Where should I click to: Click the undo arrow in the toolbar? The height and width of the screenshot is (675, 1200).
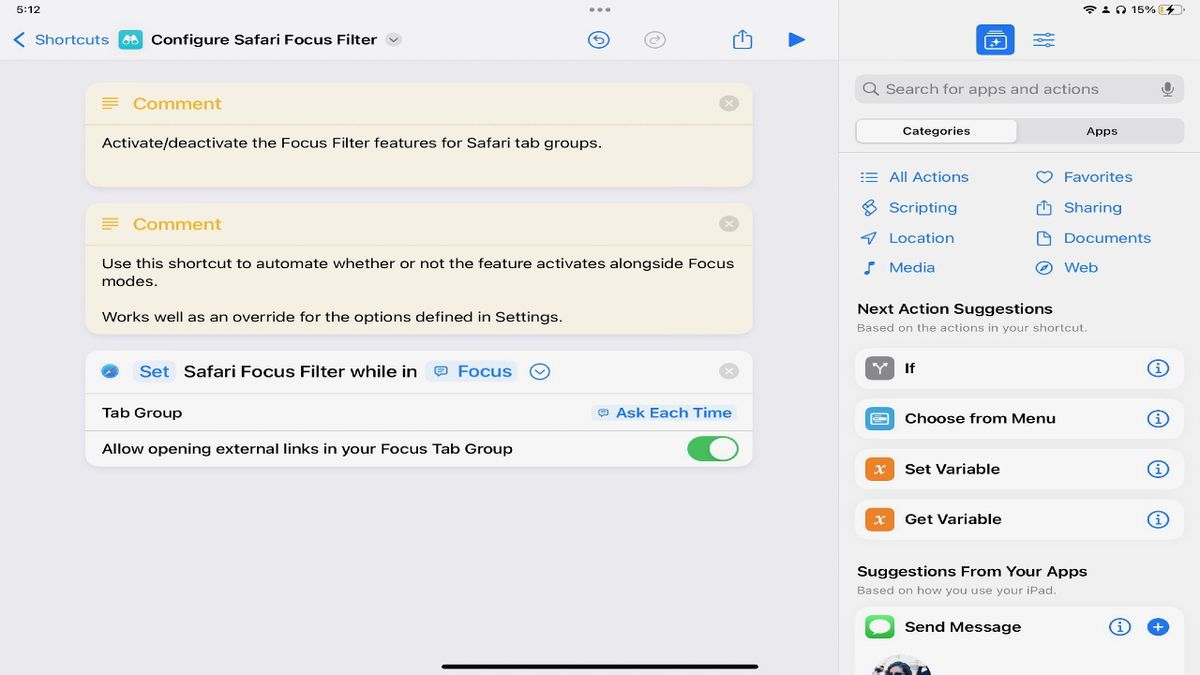pyautogui.click(x=598, y=39)
